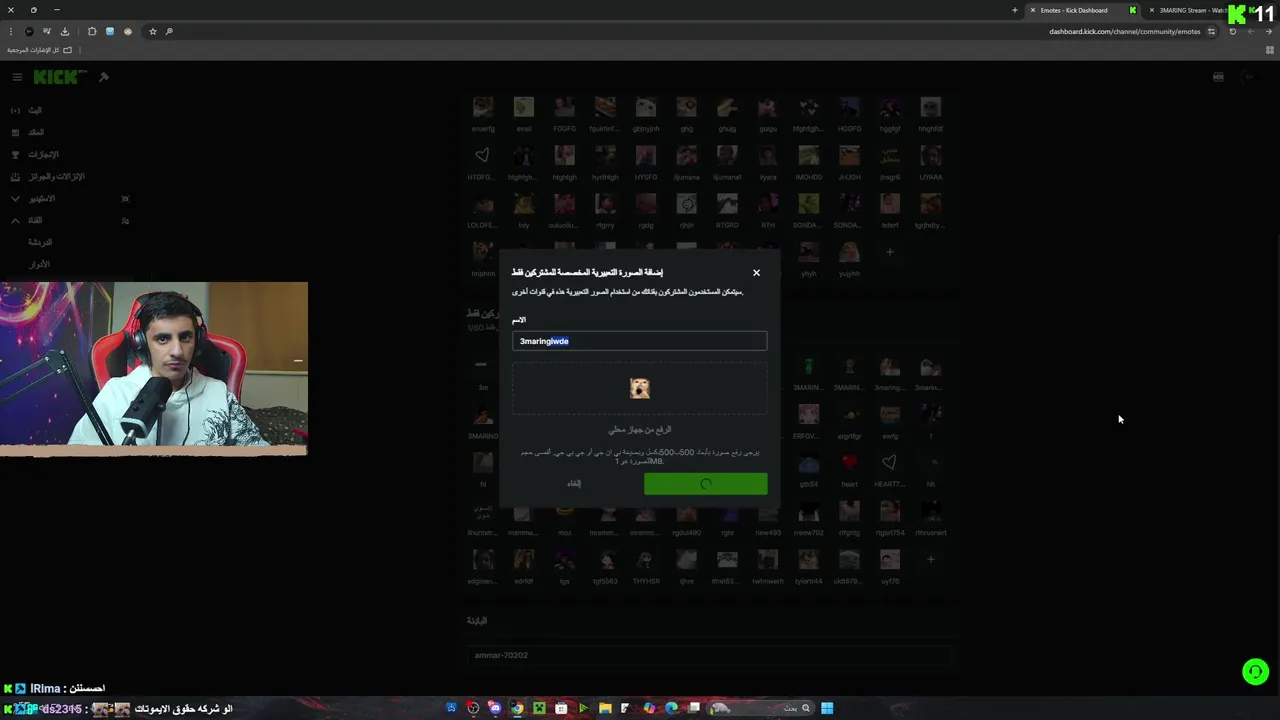1280x720 pixels.
Task: Open the Roles sub-item in sidebar
Action: pos(39,264)
